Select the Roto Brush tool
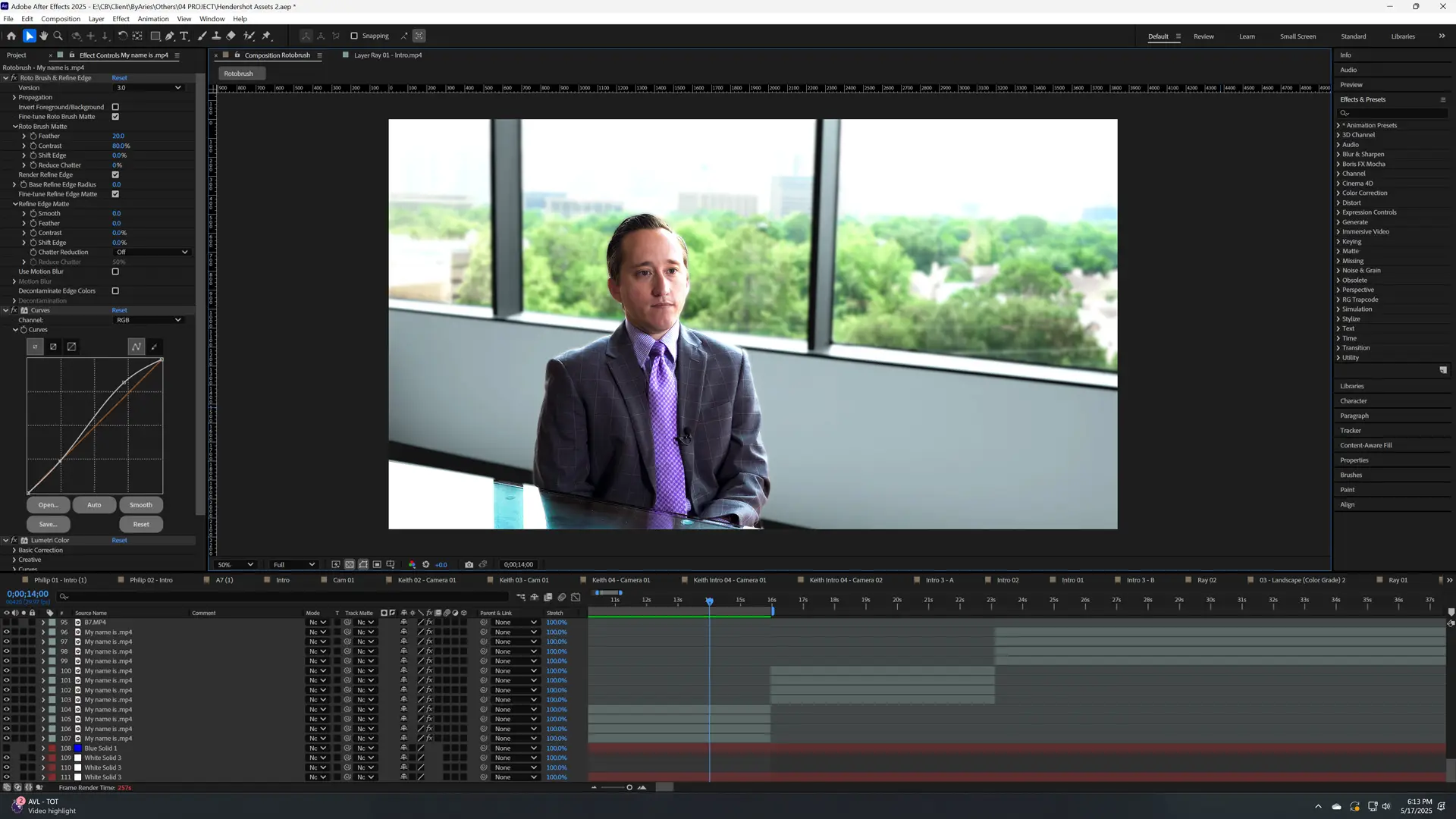The image size is (1456, 819). click(x=249, y=36)
